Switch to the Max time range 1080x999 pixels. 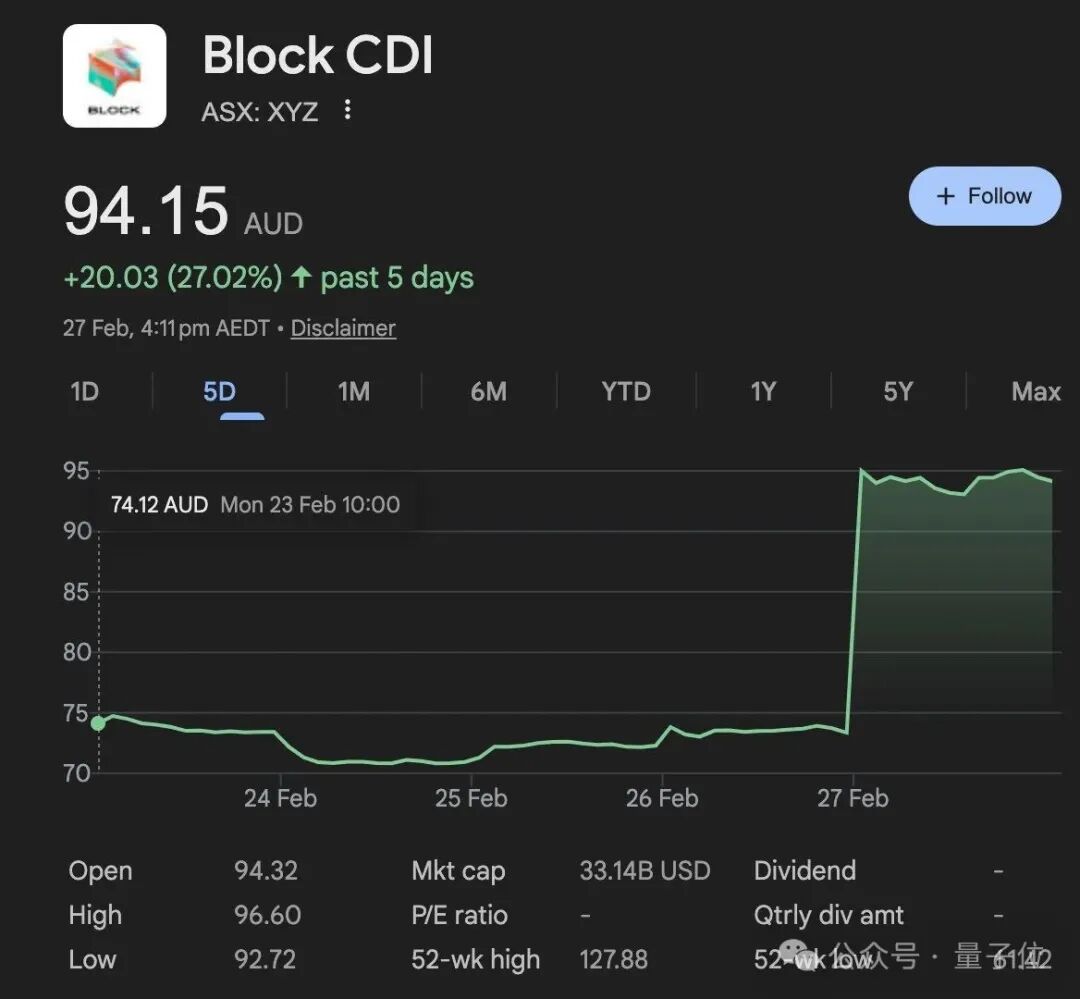click(x=1035, y=392)
